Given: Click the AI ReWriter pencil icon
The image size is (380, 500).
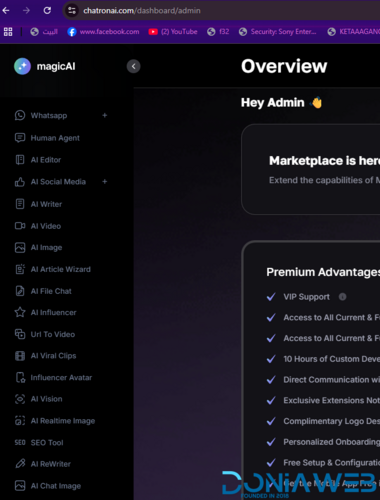Looking at the screenshot, I should (20, 464).
